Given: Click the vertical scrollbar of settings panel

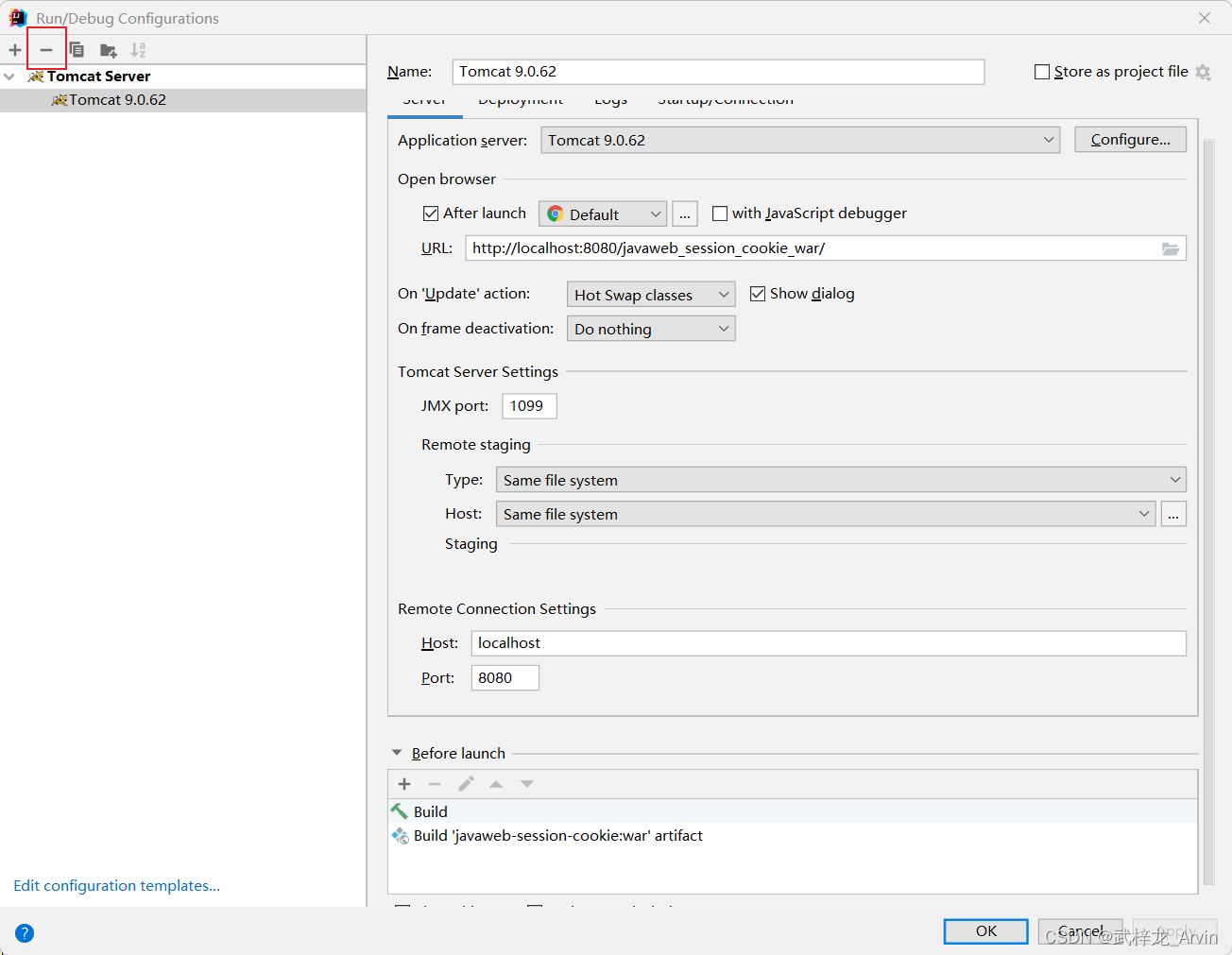Looking at the screenshot, I should click(1208, 510).
